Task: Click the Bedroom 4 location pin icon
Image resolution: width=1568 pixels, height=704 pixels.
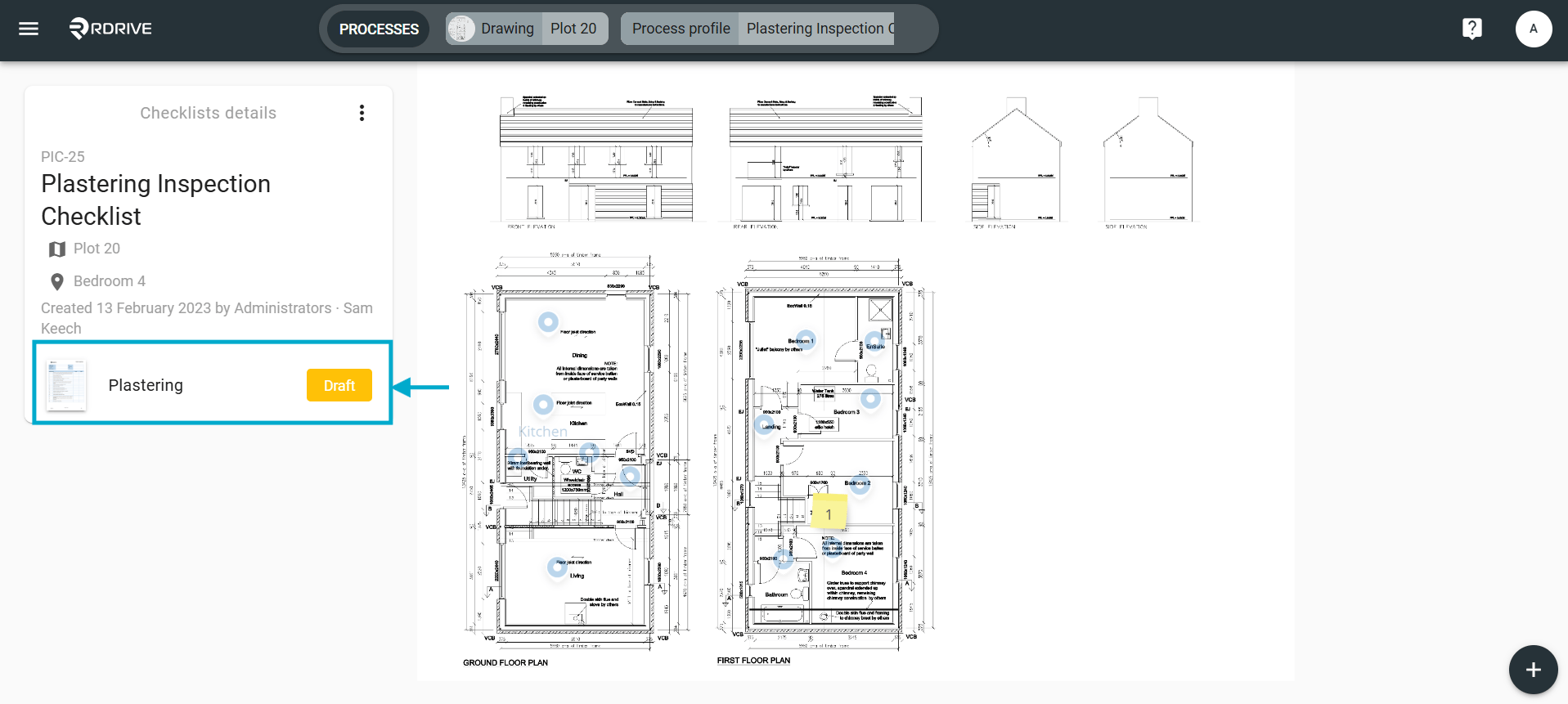Action: 56,281
